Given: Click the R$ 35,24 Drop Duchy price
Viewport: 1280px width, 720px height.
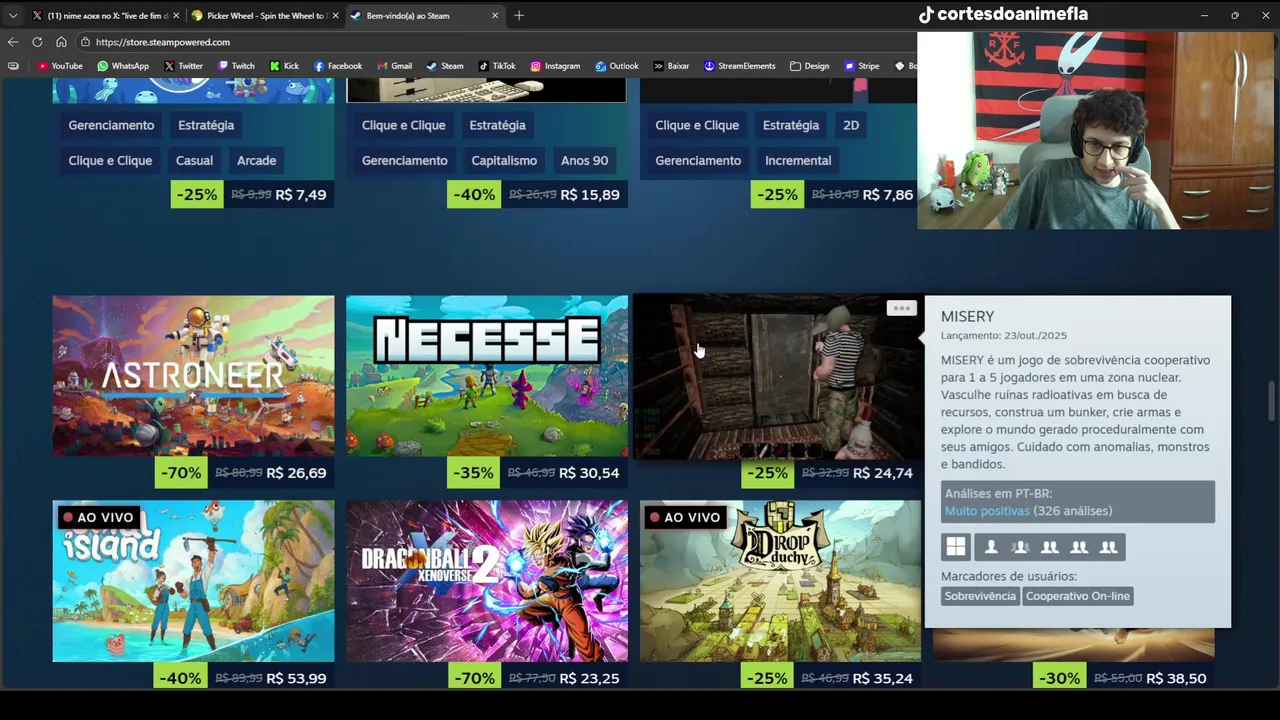Looking at the screenshot, I should coord(883,678).
